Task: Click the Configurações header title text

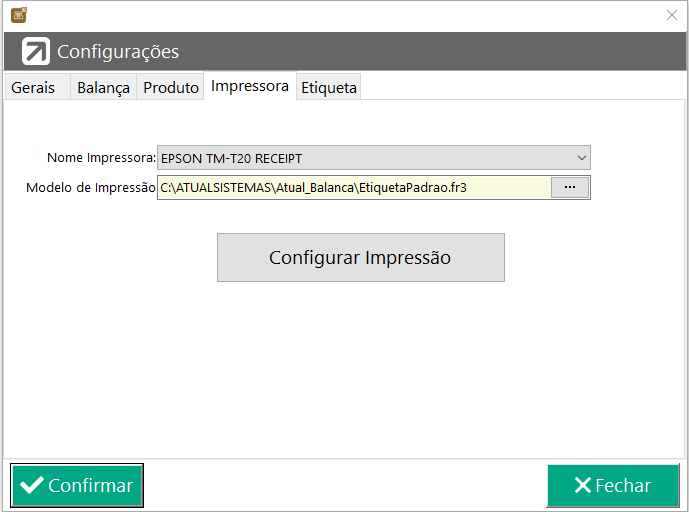Action: 118,51
